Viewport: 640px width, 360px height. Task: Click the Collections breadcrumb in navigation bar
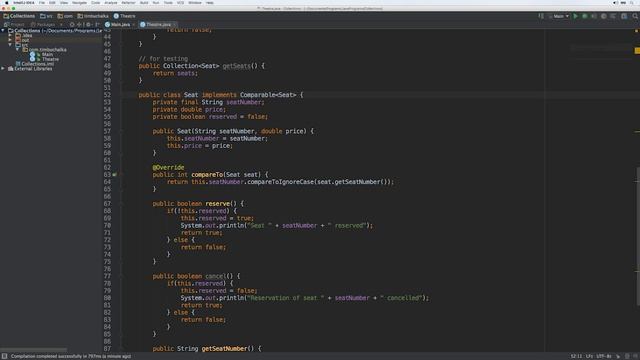(x=19, y=16)
